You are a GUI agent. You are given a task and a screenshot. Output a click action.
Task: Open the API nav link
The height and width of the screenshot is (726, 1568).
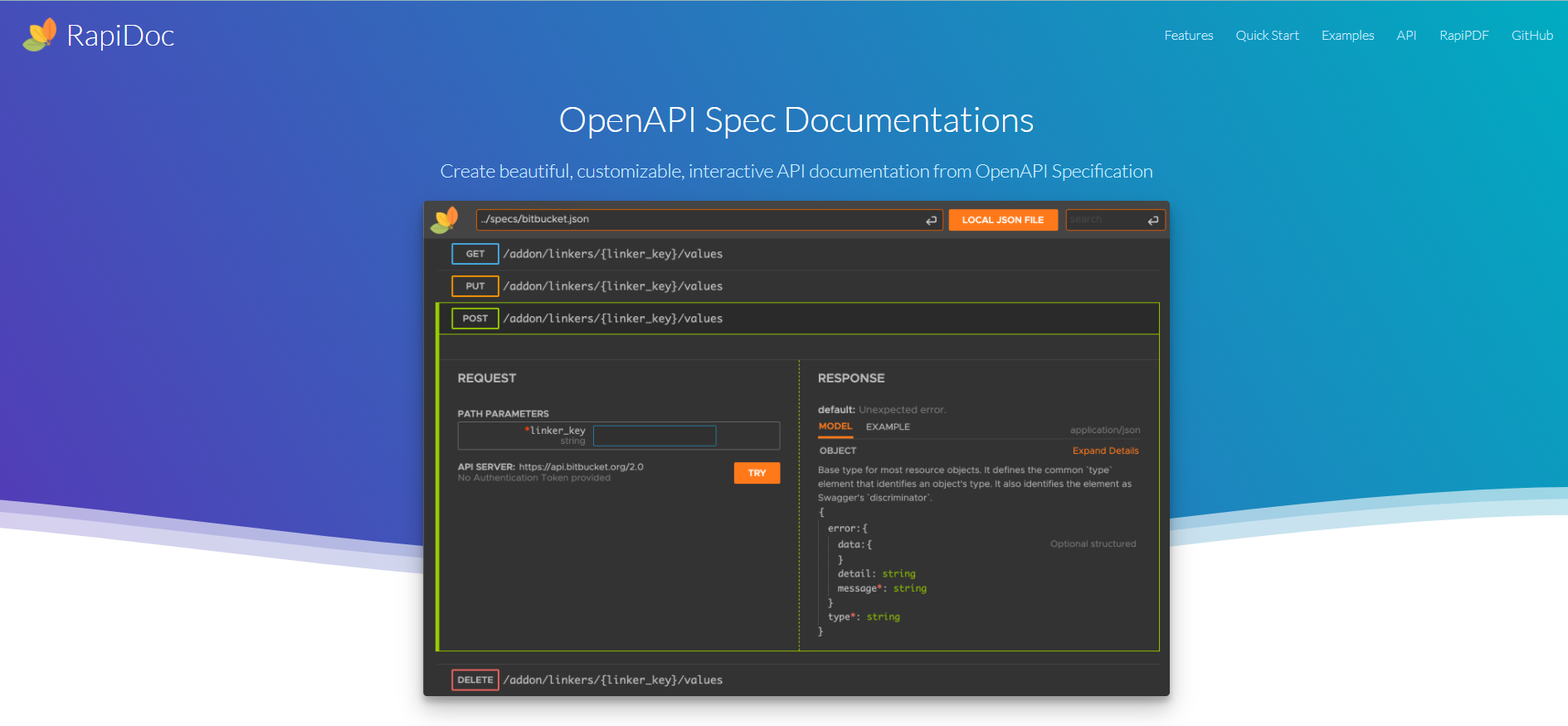click(x=1406, y=36)
